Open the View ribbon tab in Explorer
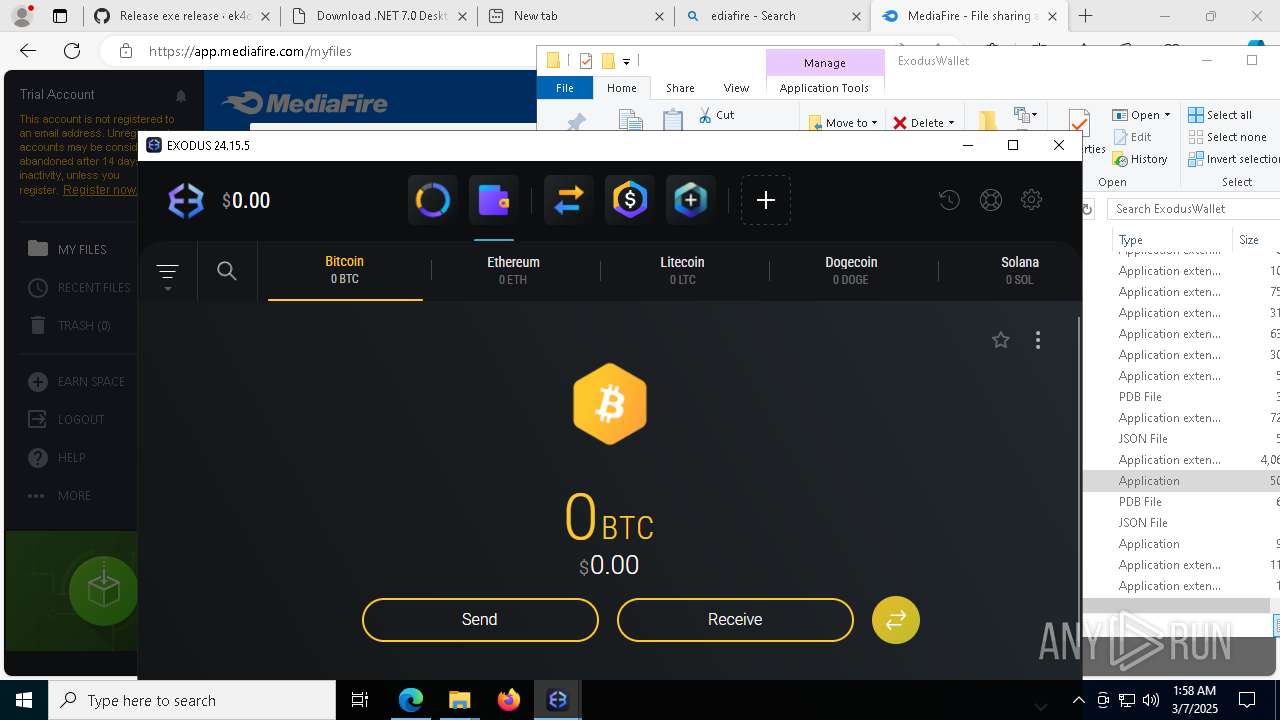The image size is (1280, 720). [736, 88]
